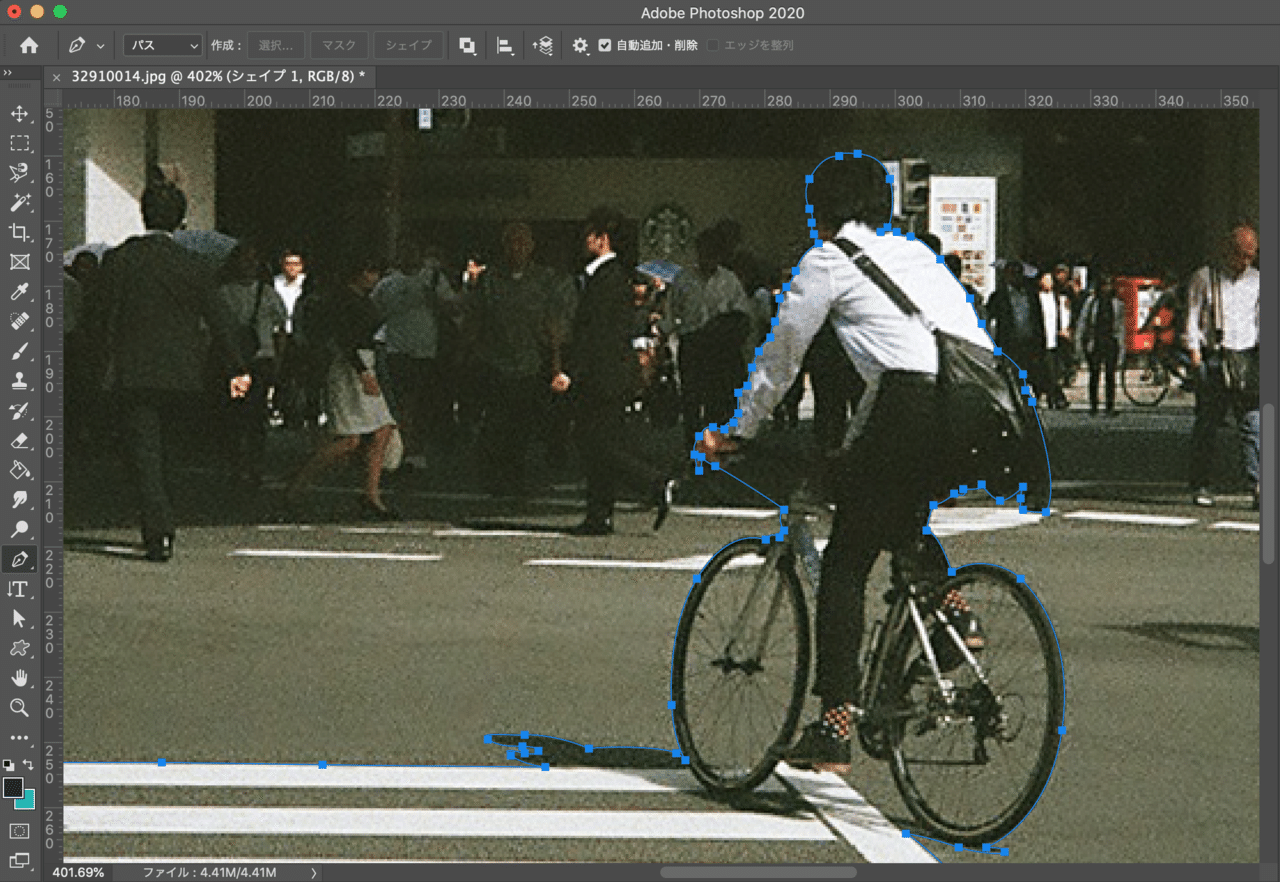Select the Brush tool
The height and width of the screenshot is (882, 1280).
tap(19, 351)
